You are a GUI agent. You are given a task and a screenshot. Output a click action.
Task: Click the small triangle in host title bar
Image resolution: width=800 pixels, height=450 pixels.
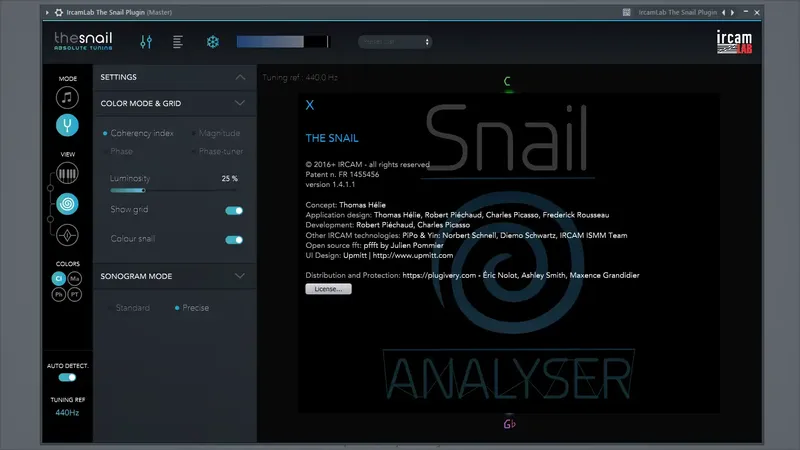(47, 12)
